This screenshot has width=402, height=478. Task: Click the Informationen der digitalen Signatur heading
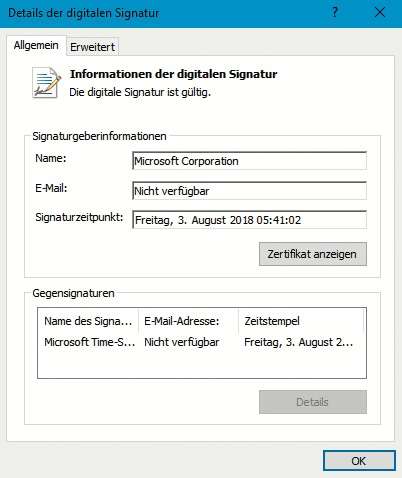tap(173, 74)
